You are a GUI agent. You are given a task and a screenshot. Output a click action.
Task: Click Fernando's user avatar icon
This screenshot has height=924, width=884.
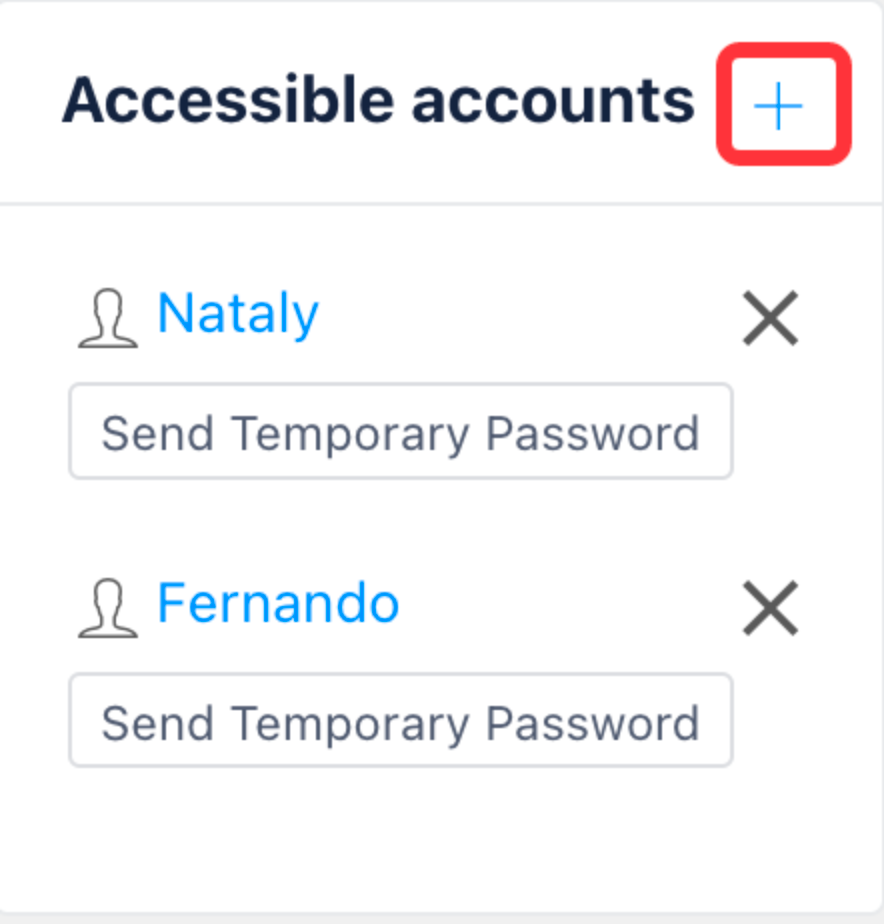click(x=108, y=608)
